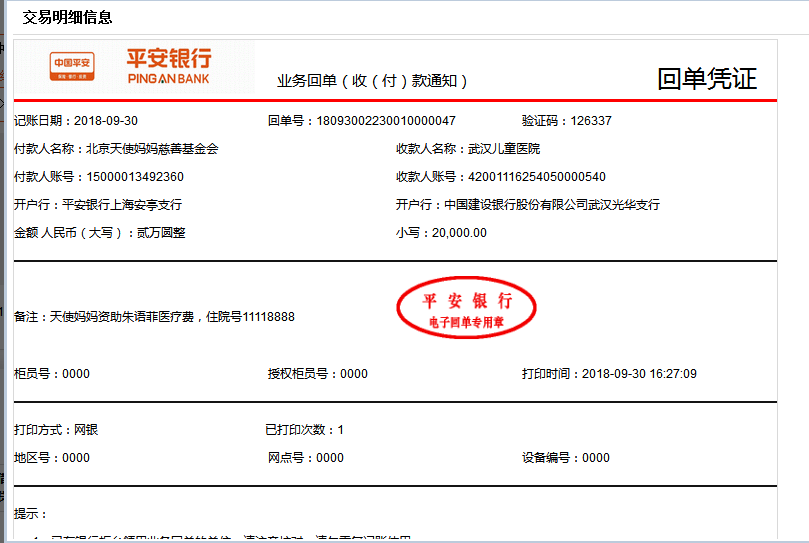This screenshot has width=809, height=543.
Task: Click the 中国平安 logo icon
Action: point(72,66)
